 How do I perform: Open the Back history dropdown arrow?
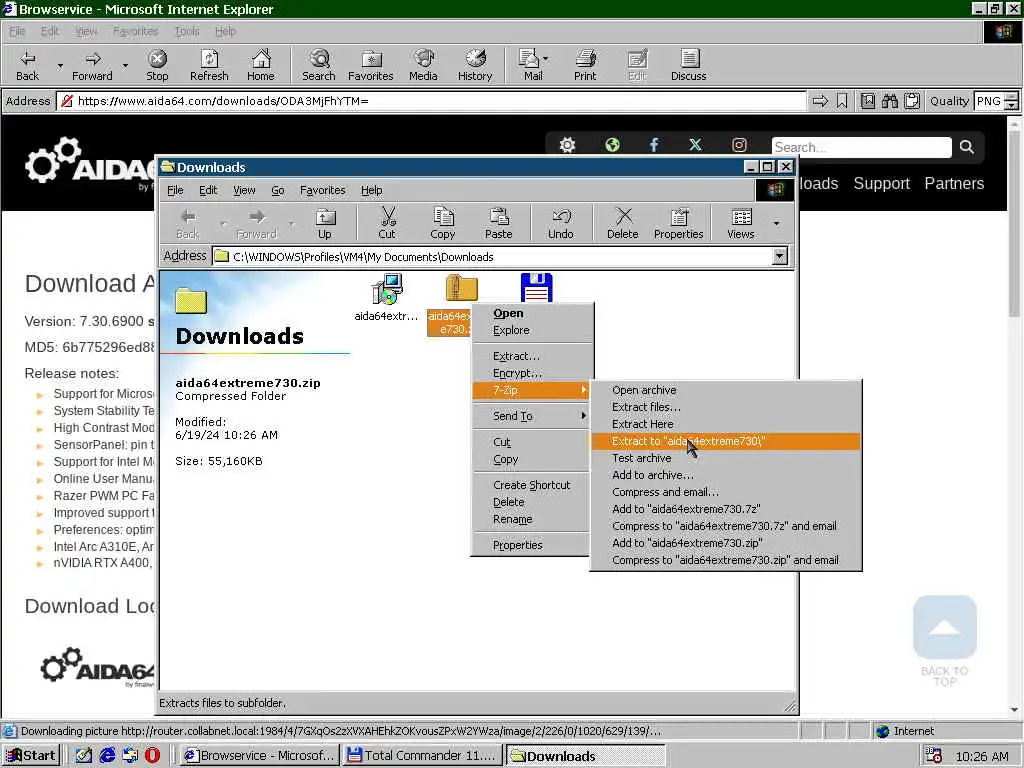point(60,65)
